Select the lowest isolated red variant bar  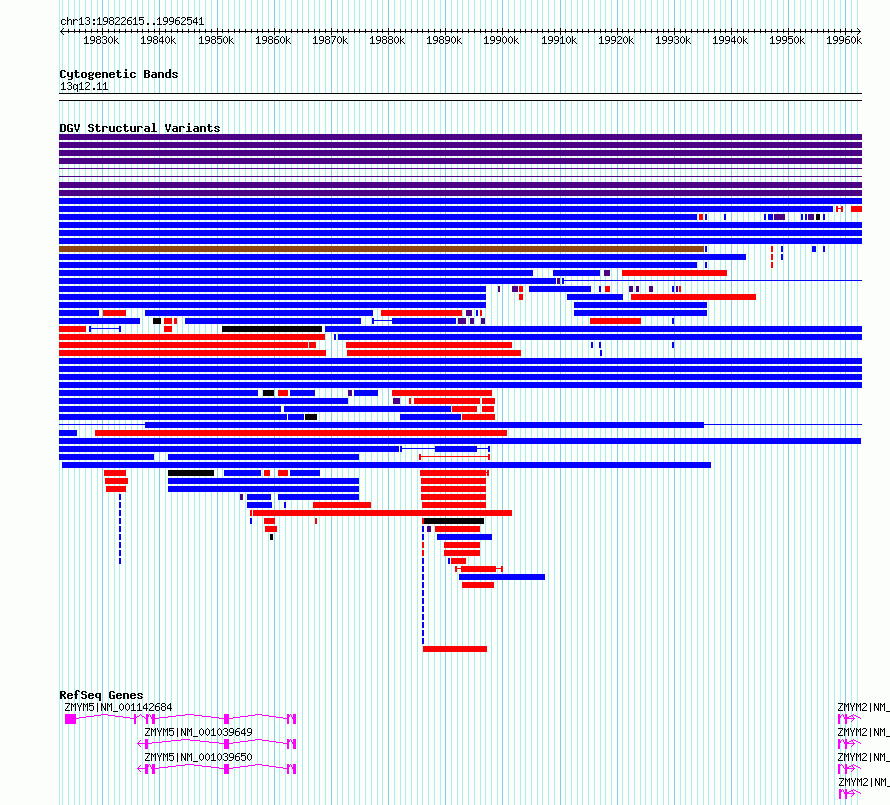[455, 649]
